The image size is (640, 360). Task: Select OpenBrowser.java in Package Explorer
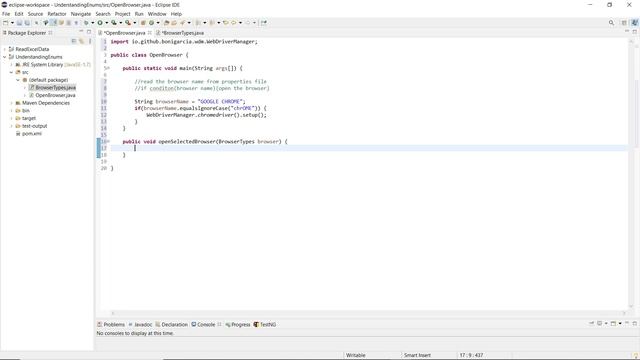52,96
